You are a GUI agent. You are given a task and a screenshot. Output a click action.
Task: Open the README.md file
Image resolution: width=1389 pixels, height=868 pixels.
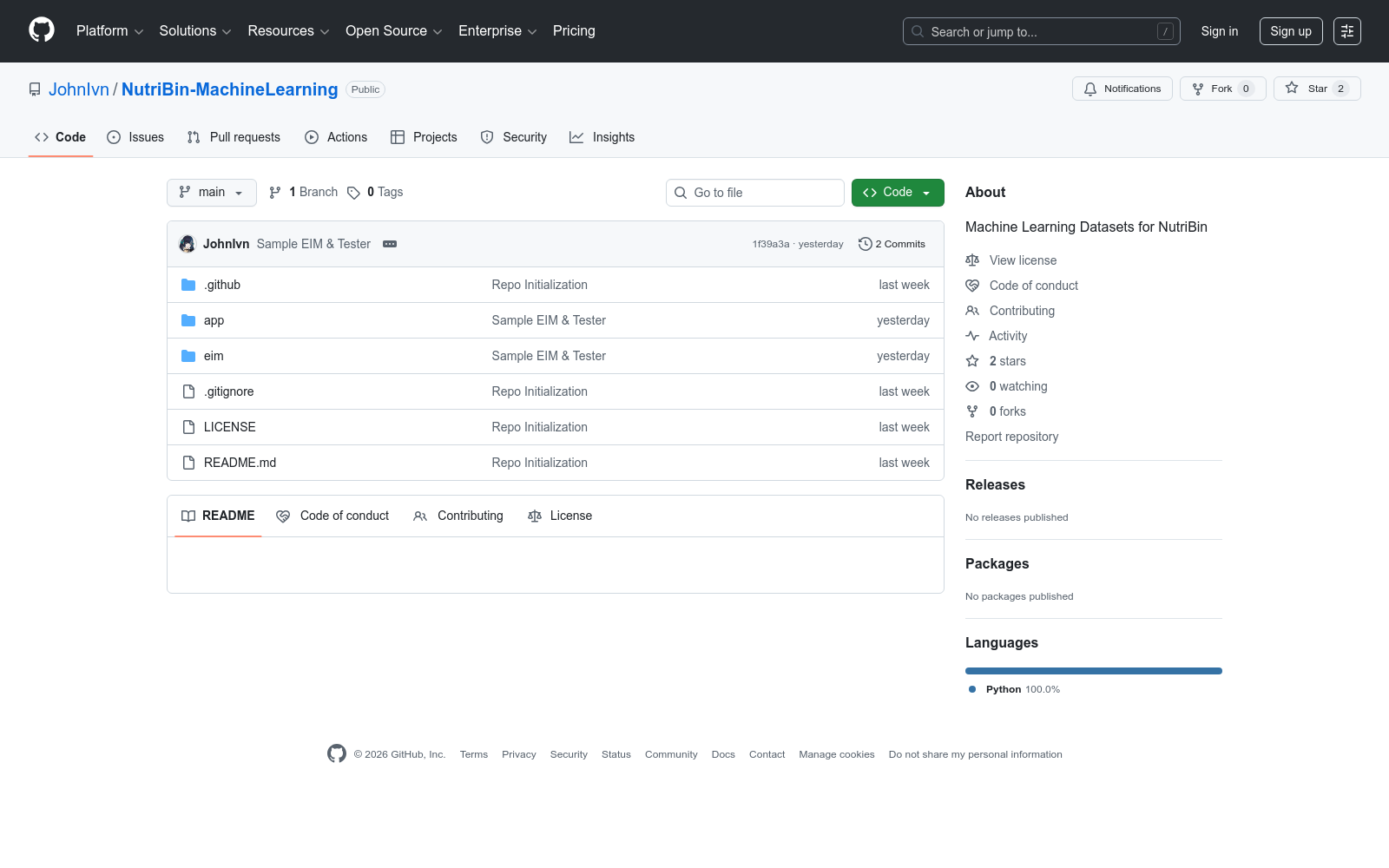pos(240,463)
